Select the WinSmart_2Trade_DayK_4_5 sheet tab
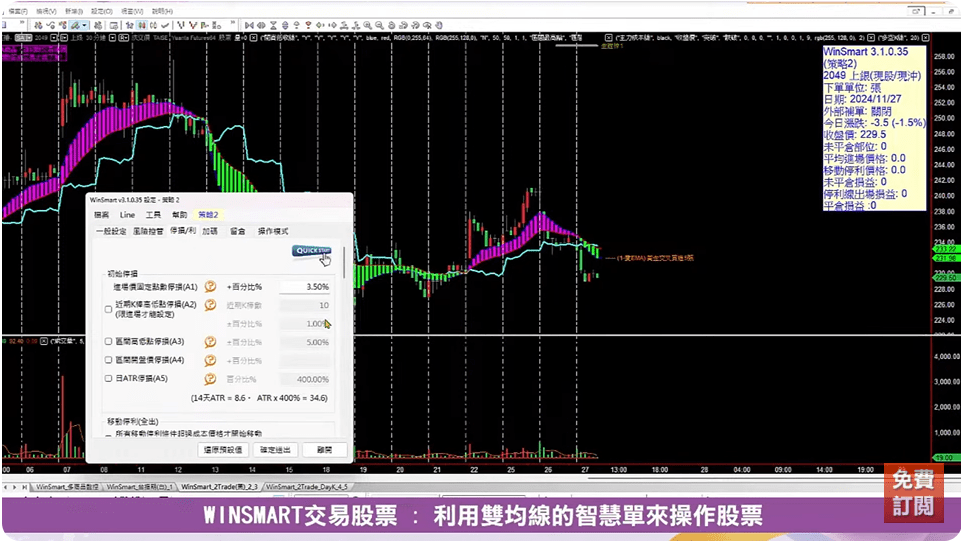Viewport: 961px width, 541px height. (x=306, y=487)
